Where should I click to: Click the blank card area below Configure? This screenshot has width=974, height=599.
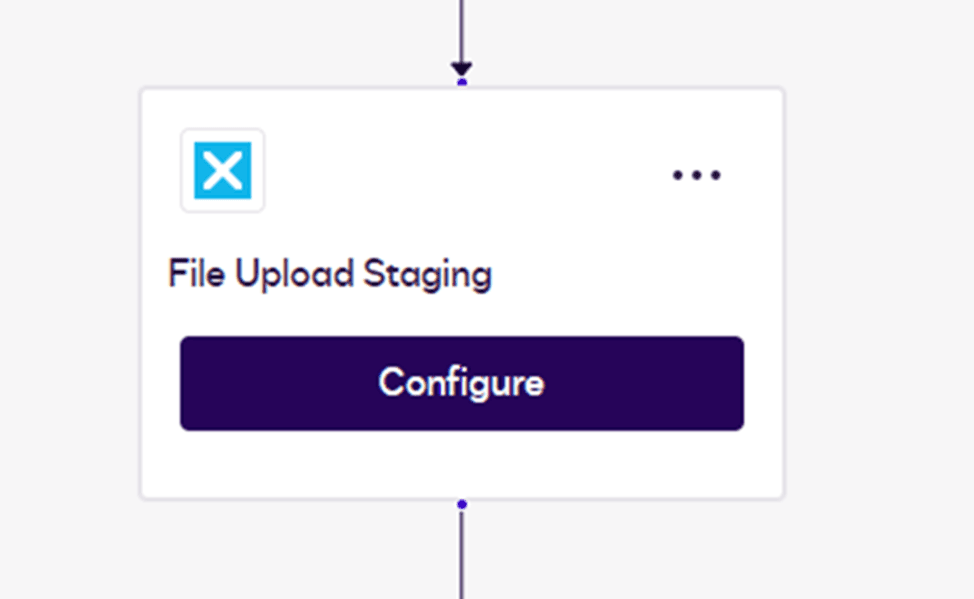click(461, 465)
